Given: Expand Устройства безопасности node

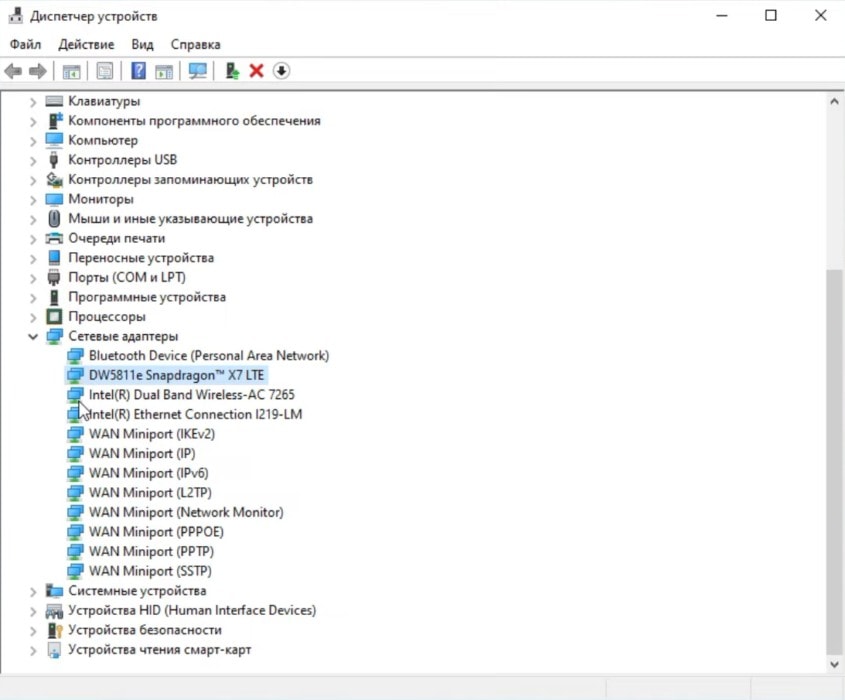Looking at the screenshot, I should pos(33,630).
